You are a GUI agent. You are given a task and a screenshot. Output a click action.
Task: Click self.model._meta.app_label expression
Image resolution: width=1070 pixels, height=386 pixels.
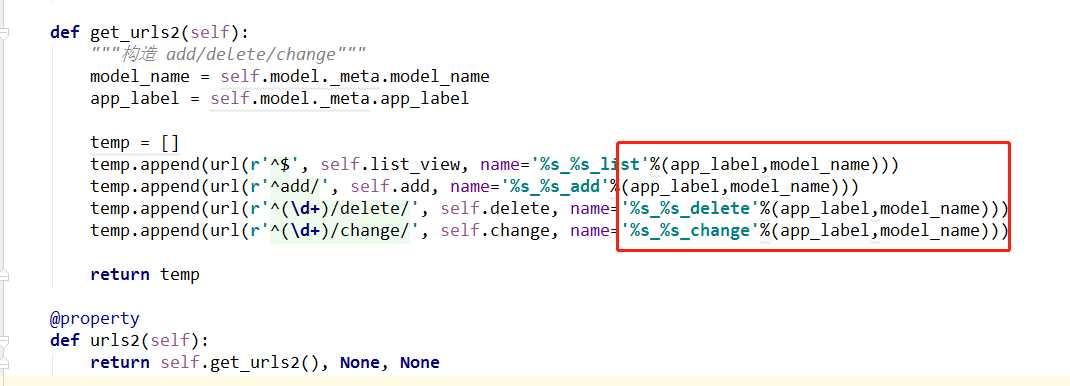(340, 98)
